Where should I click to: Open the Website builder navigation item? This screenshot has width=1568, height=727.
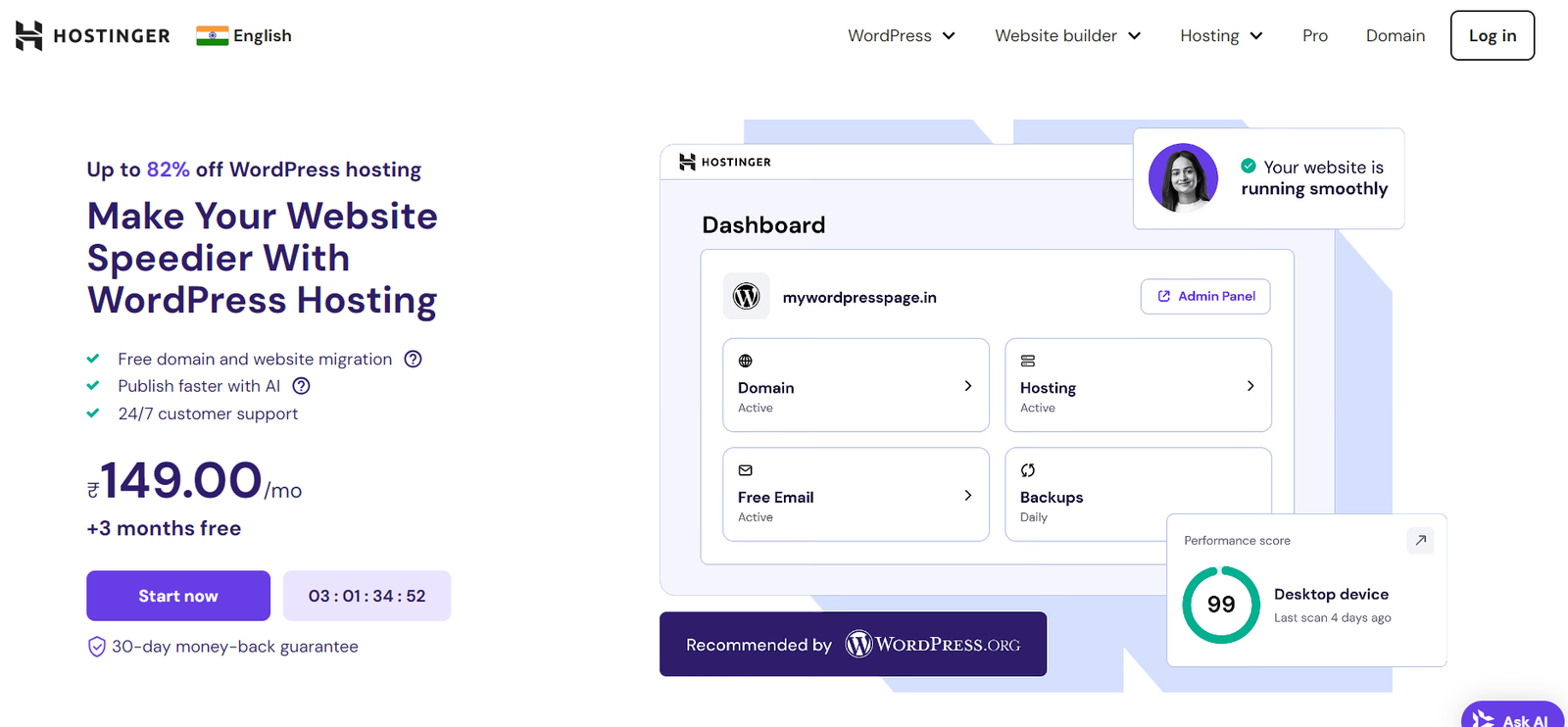(1055, 36)
